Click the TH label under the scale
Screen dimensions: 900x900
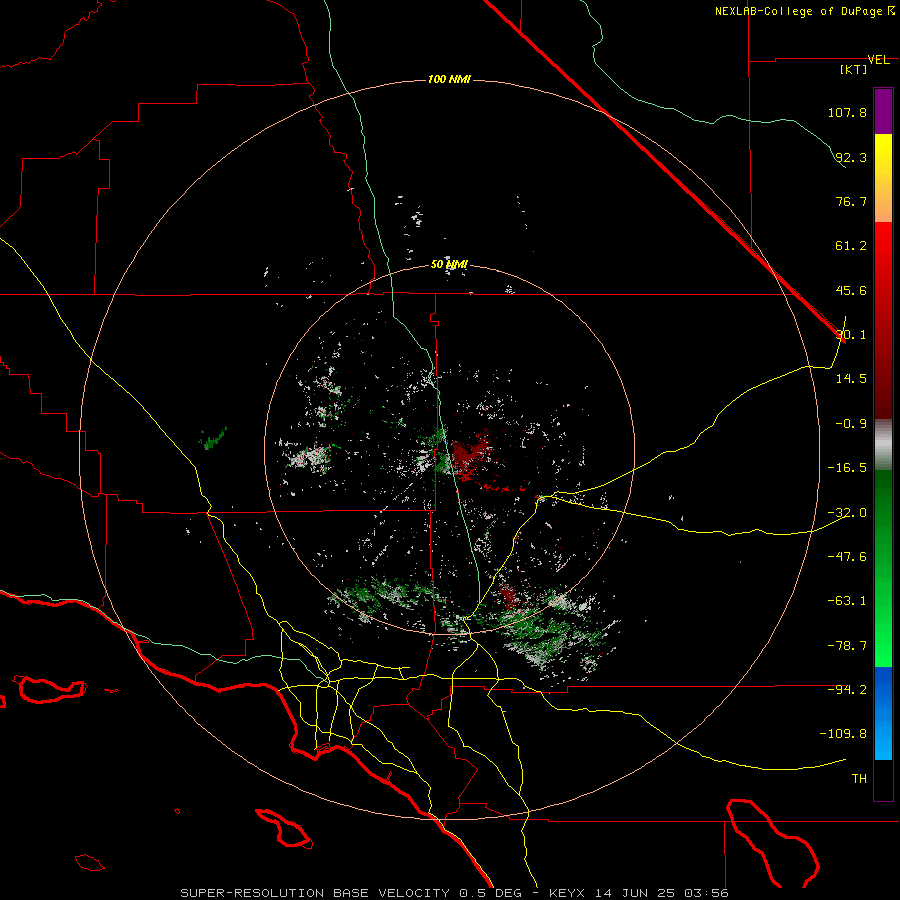point(859,779)
